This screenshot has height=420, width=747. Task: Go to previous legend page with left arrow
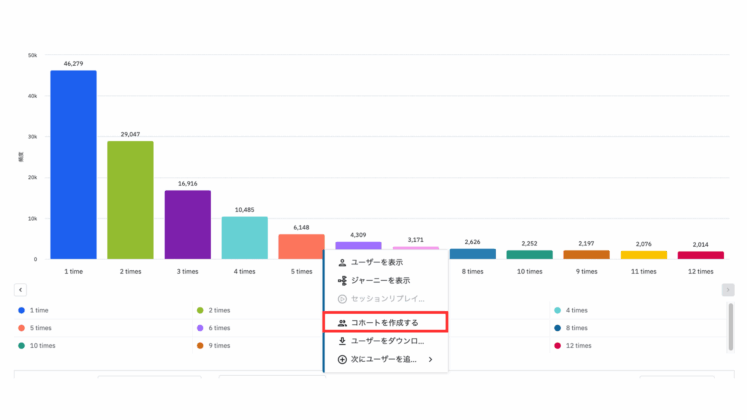(20, 290)
